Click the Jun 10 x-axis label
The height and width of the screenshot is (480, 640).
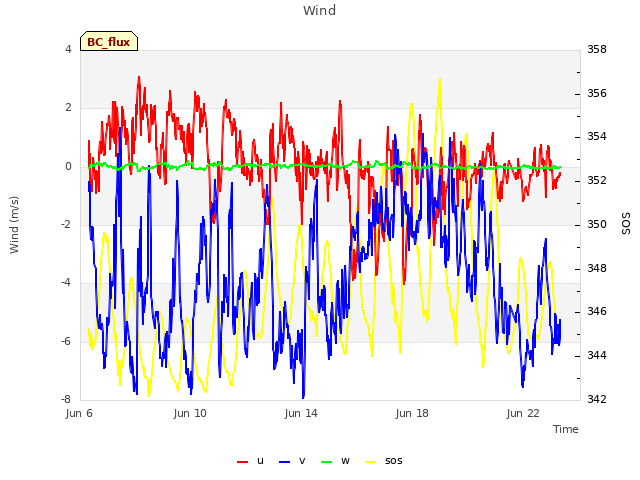(x=190, y=413)
